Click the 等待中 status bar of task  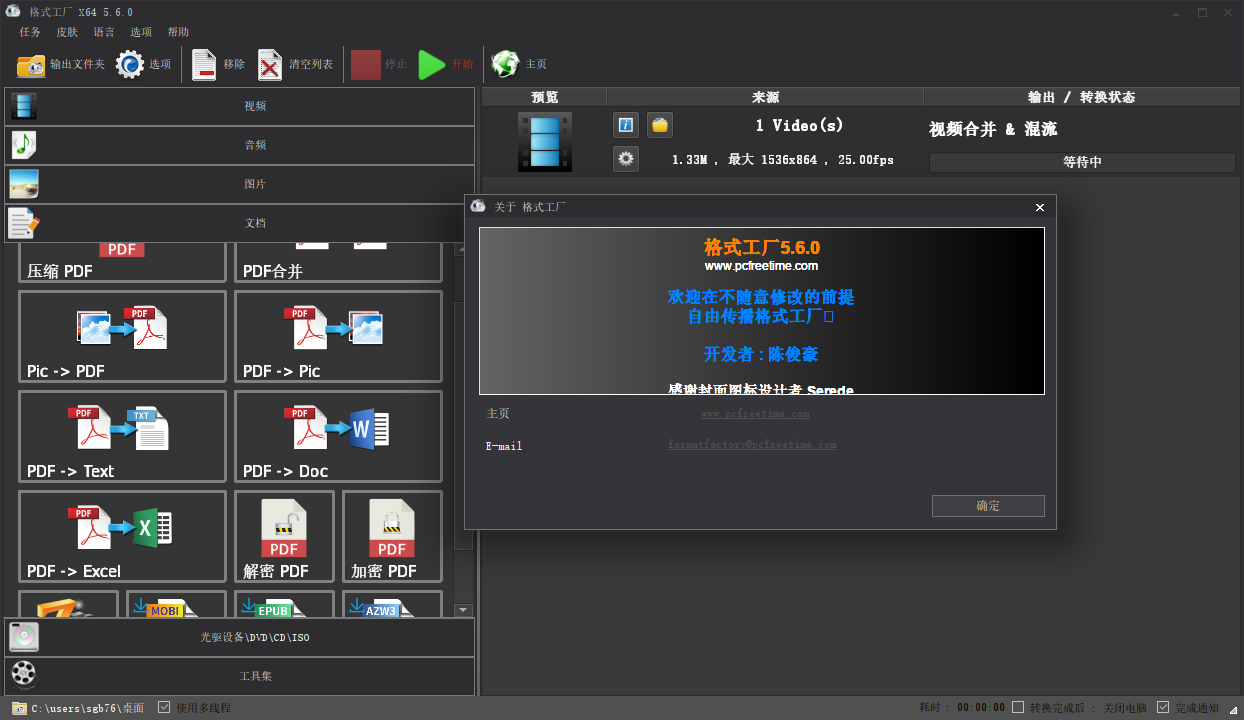pyautogui.click(x=1082, y=162)
